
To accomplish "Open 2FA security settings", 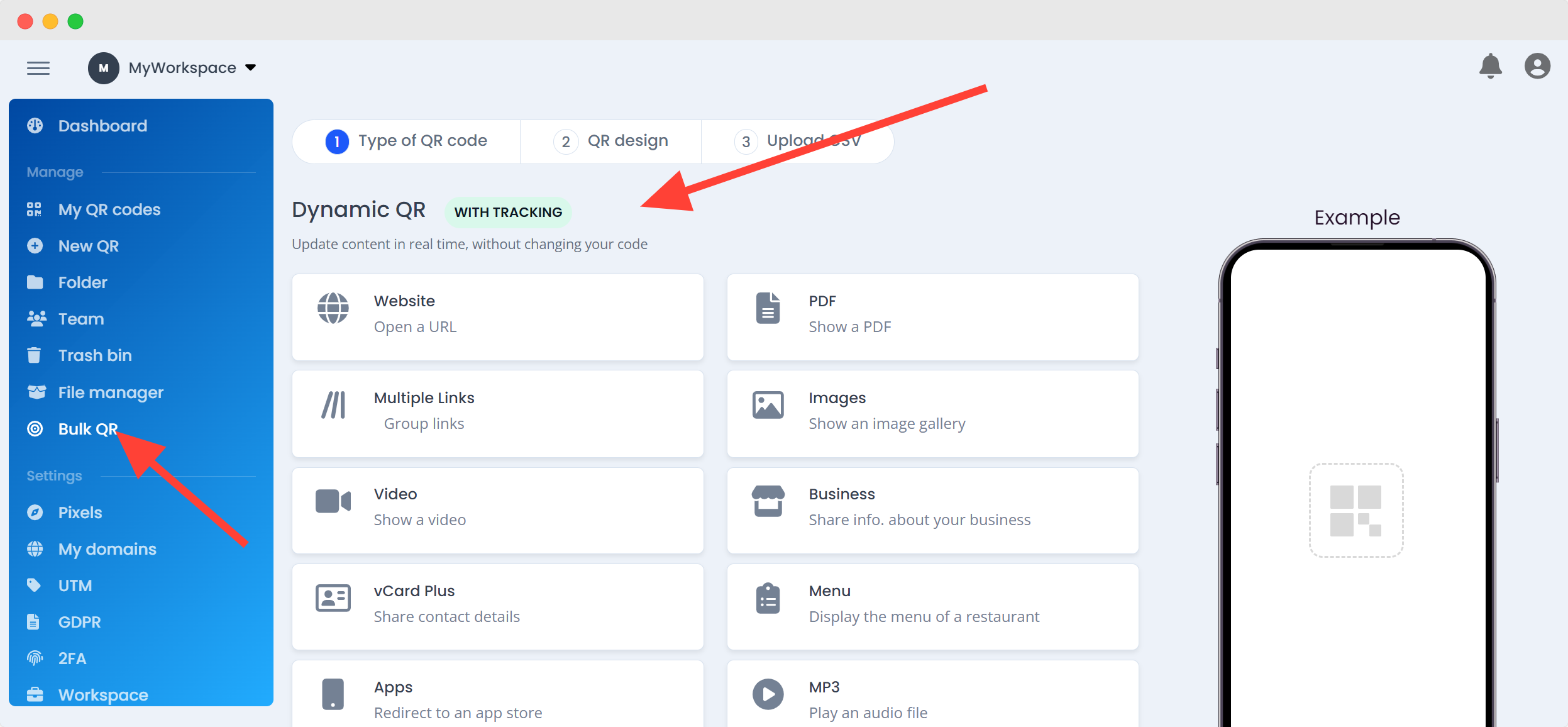I will [x=71, y=658].
